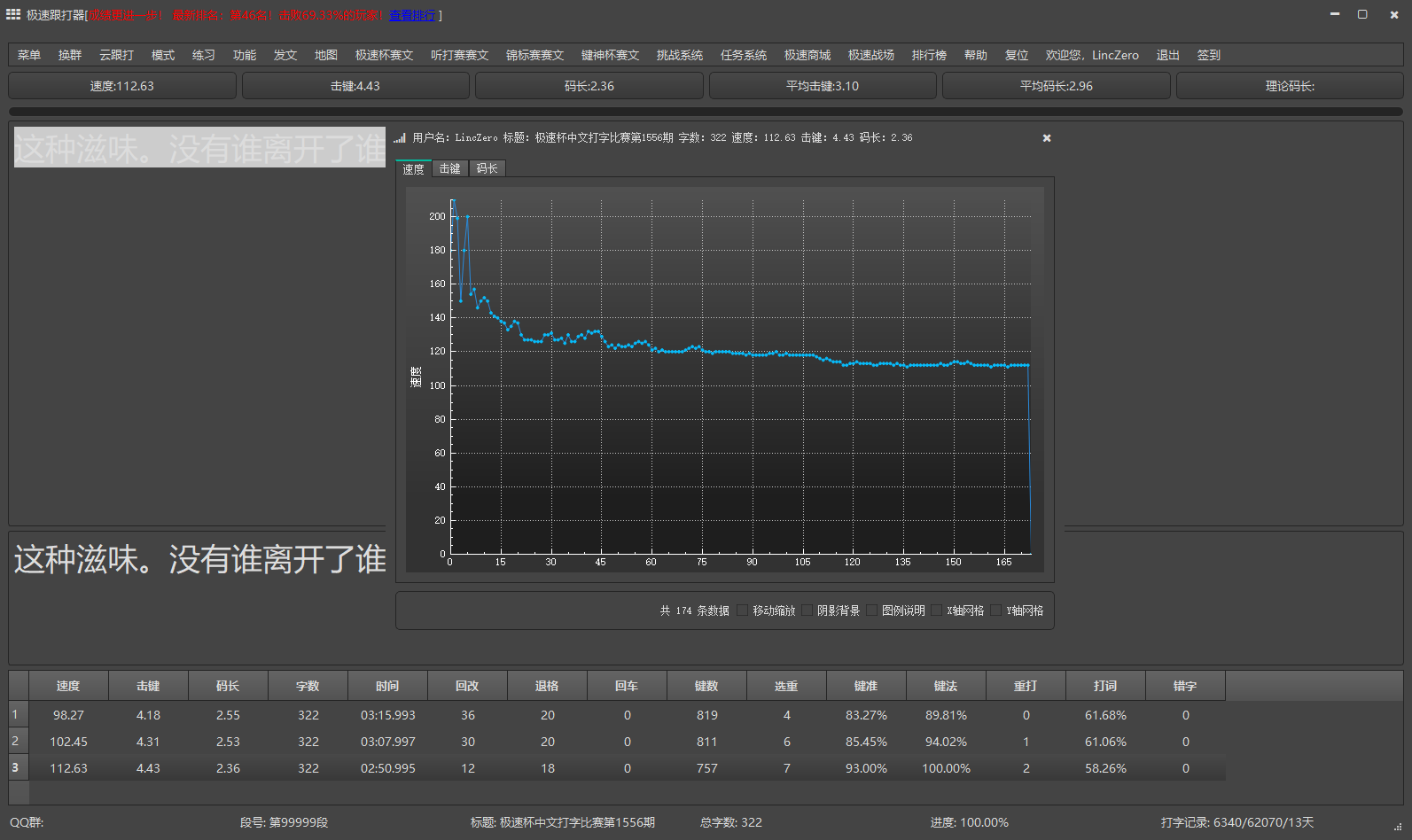Click the 签到 check-in button
This screenshot has height=840, width=1412.
point(1208,55)
